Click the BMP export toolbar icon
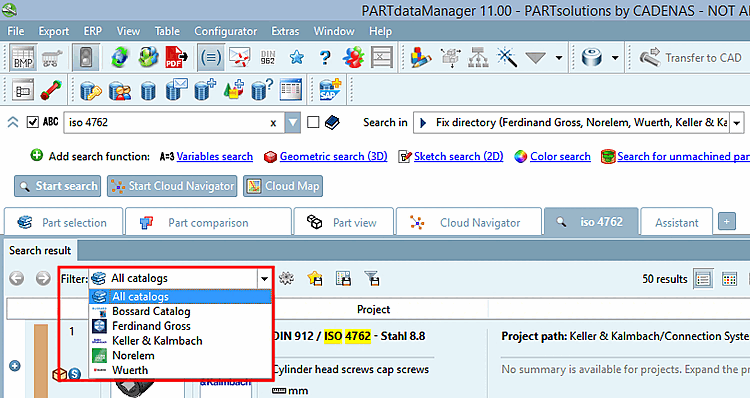 (x=23, y=57)
